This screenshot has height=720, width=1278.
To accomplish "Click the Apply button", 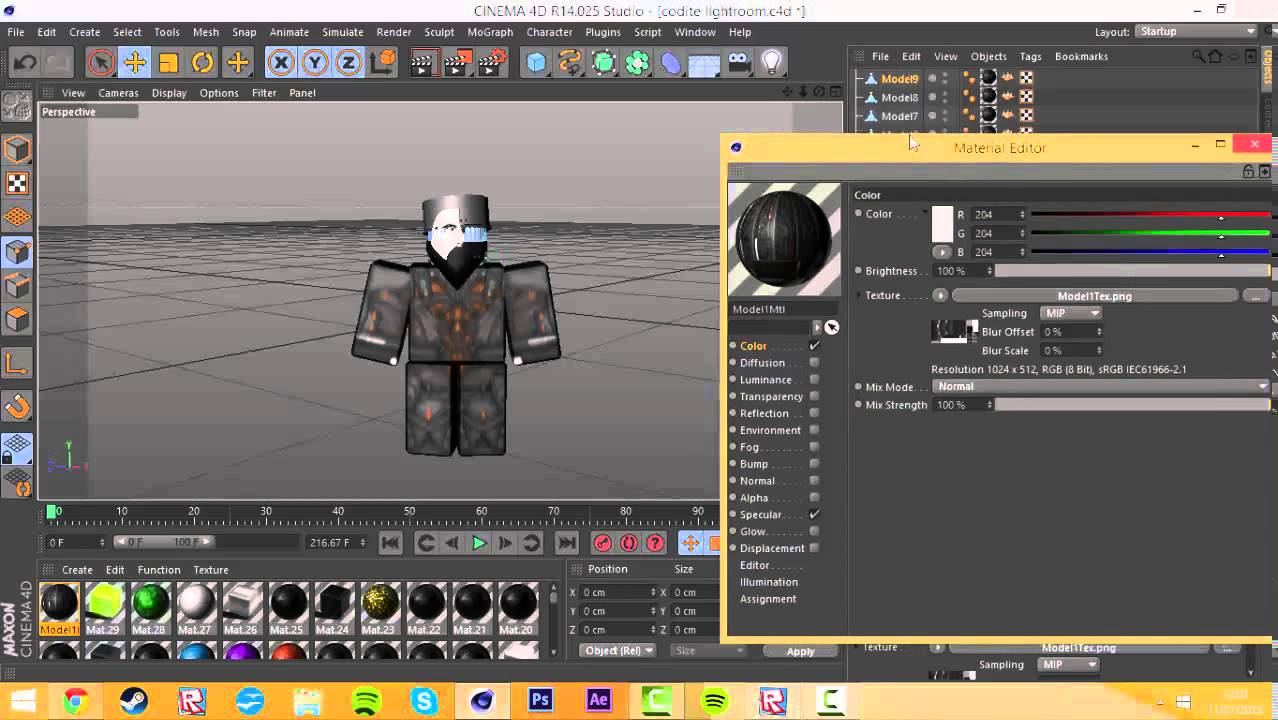I will 801,651.
